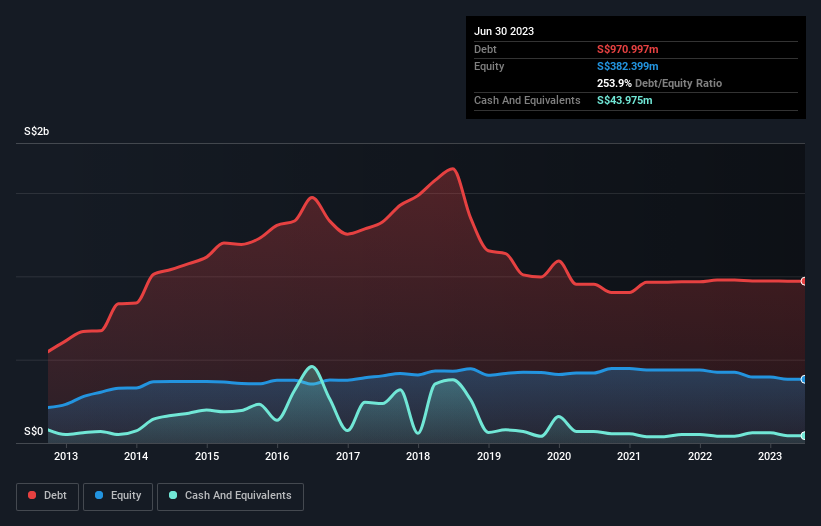The height and width of the screenshot is (526, 821).
Task: Click the 2016 x-axis label
Action: tap(277, 456)
